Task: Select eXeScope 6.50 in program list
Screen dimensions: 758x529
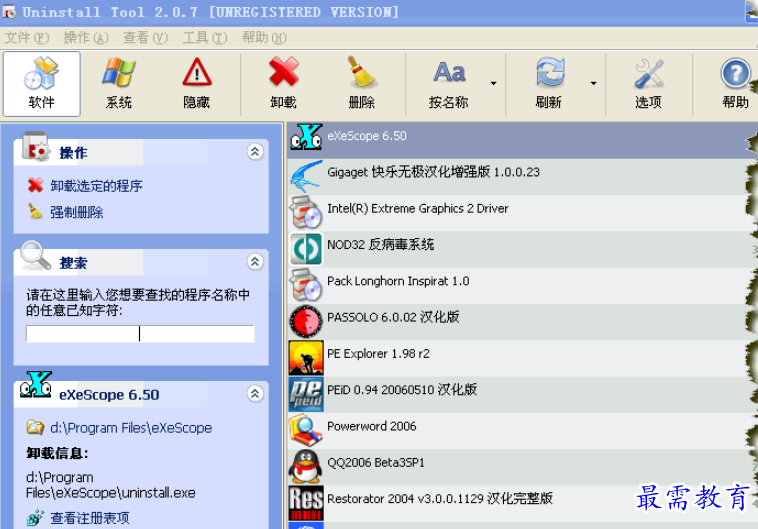Action: tap(522, 140)
